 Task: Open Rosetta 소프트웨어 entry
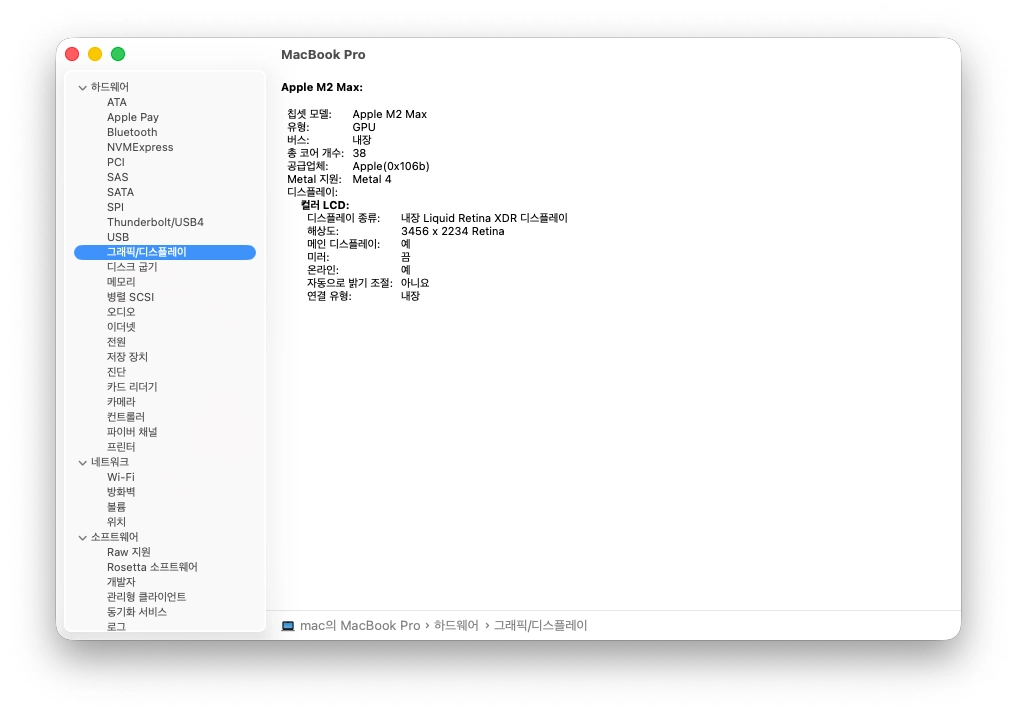[x=152, y=567]
